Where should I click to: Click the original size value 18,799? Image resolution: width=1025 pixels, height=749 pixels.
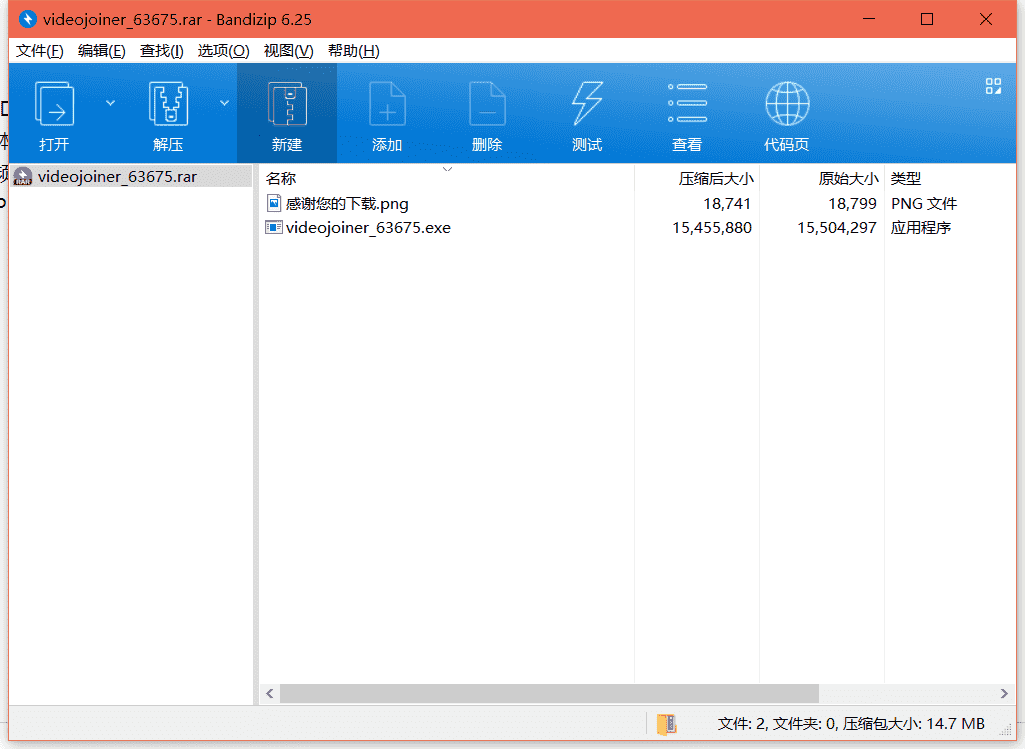click(x=852, y=204)
